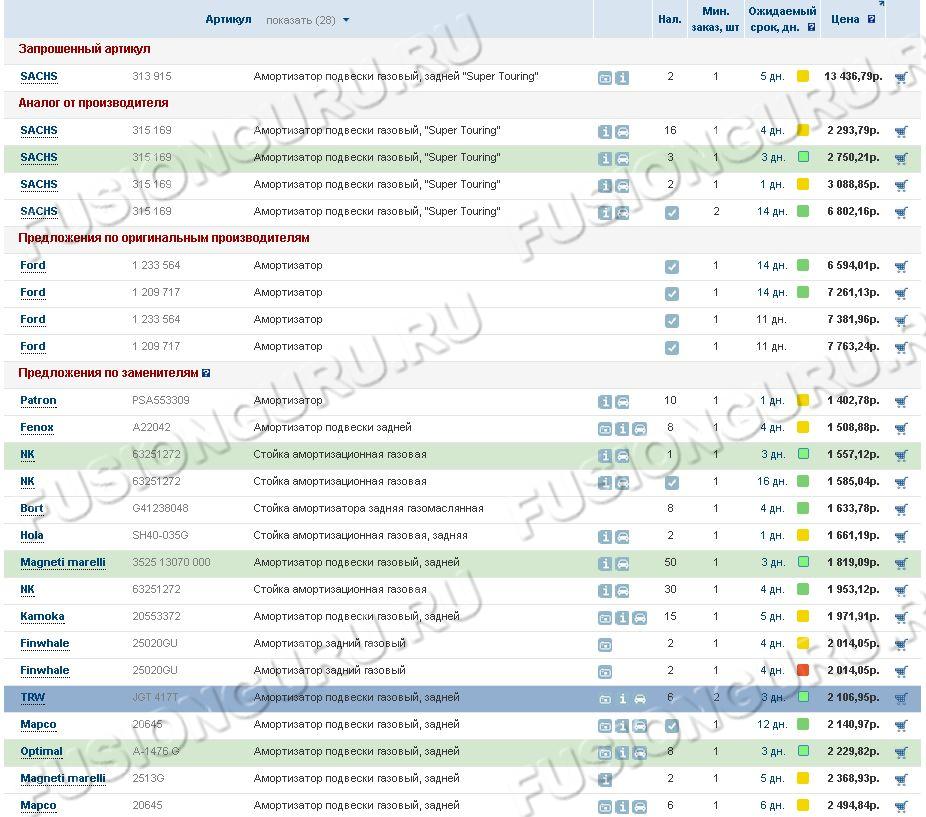Open the Kamoka brand link
Viewport: 926px width, 817px height.
pos(43,617)
